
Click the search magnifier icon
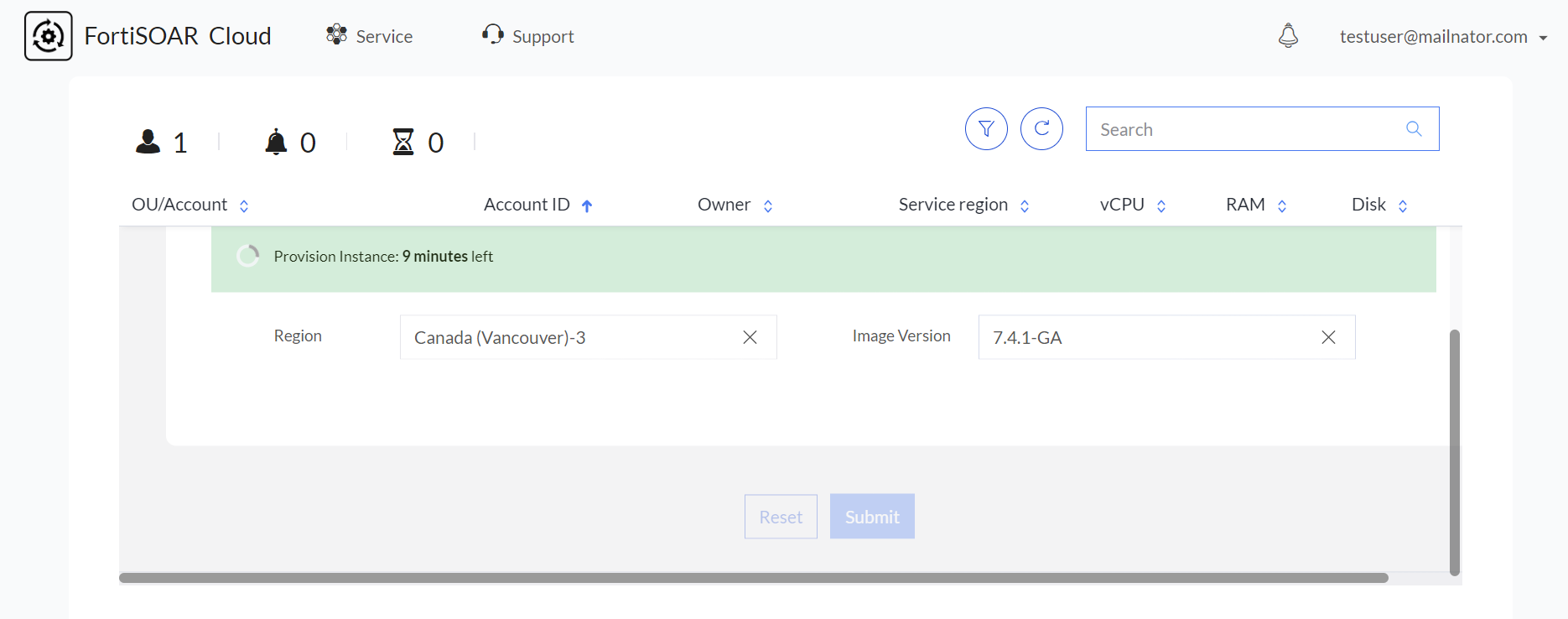(1414, 129)
